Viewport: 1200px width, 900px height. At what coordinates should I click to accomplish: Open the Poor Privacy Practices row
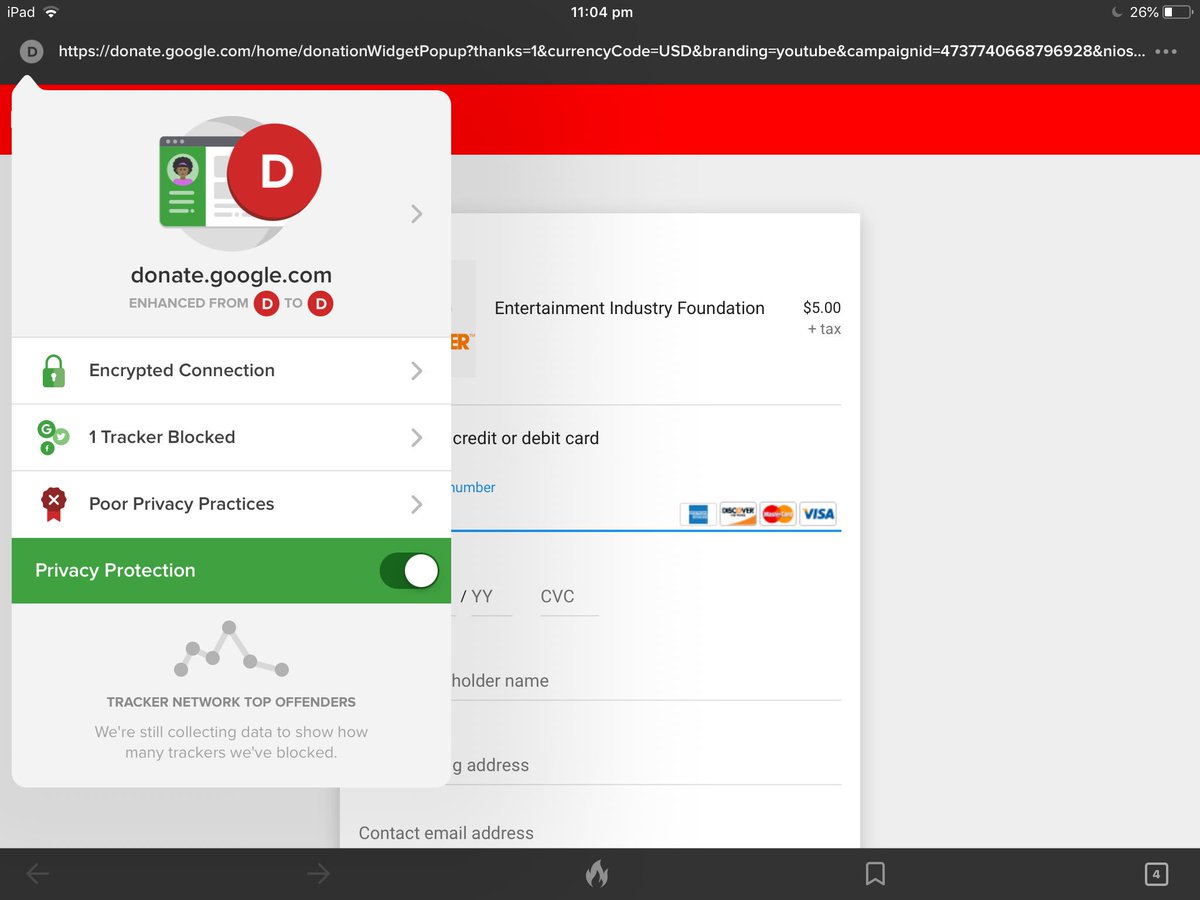click(x=231, y=504)
